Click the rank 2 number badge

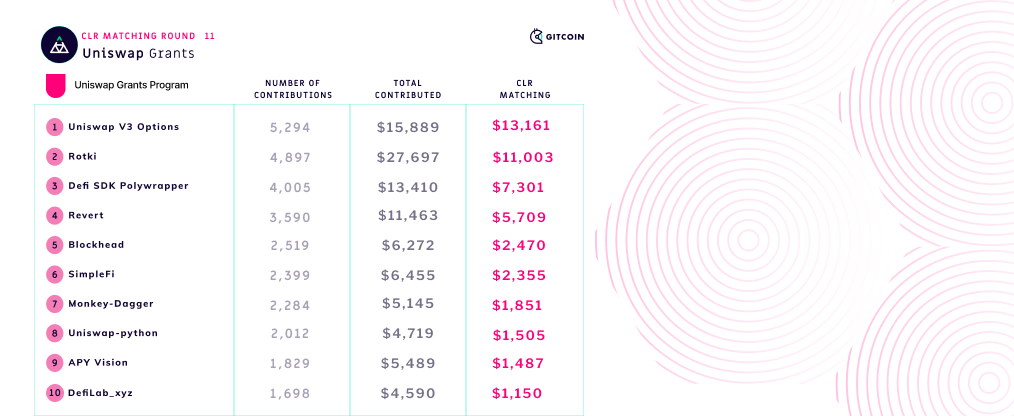[54, 156]
